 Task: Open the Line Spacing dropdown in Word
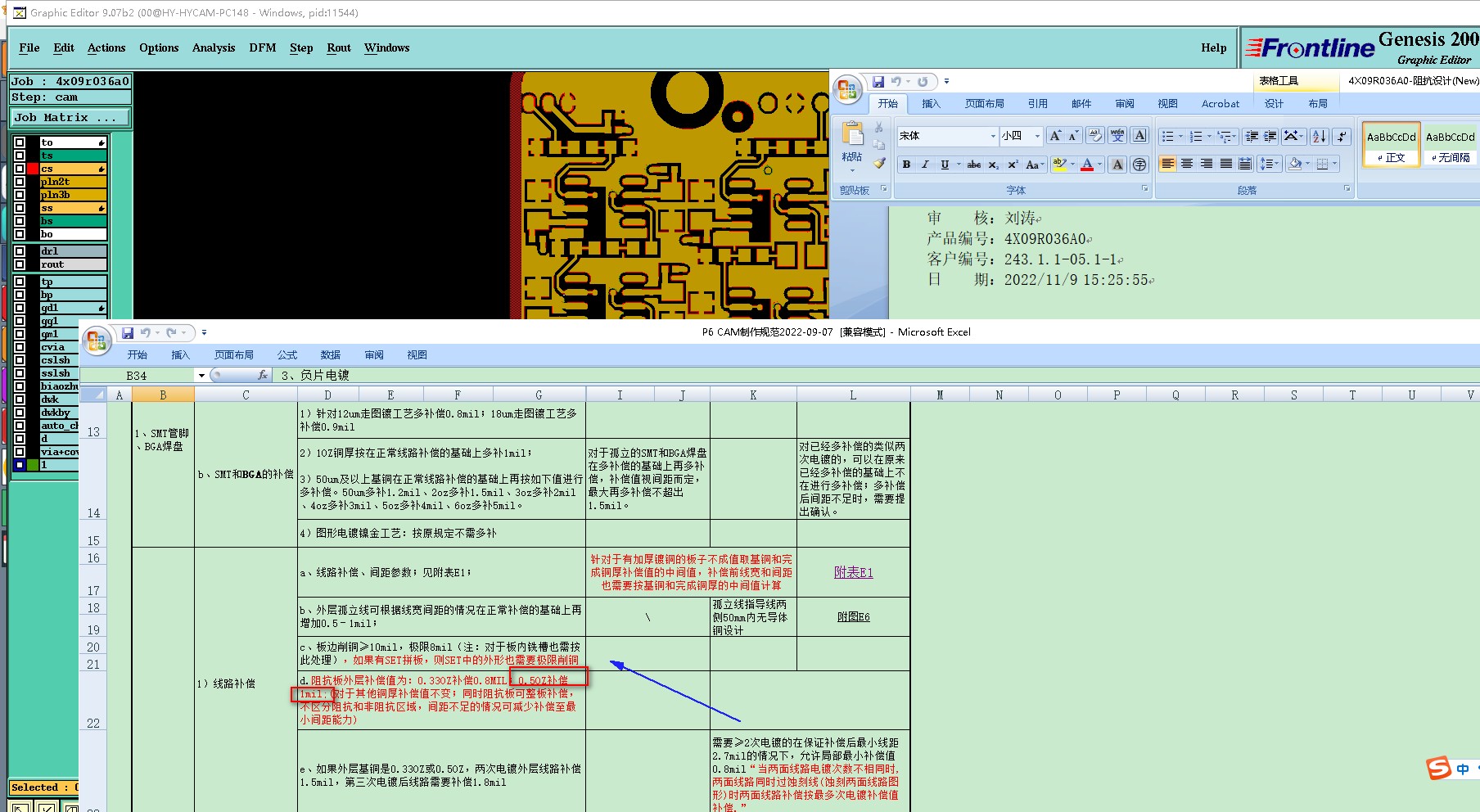[x=1269, y=165]
